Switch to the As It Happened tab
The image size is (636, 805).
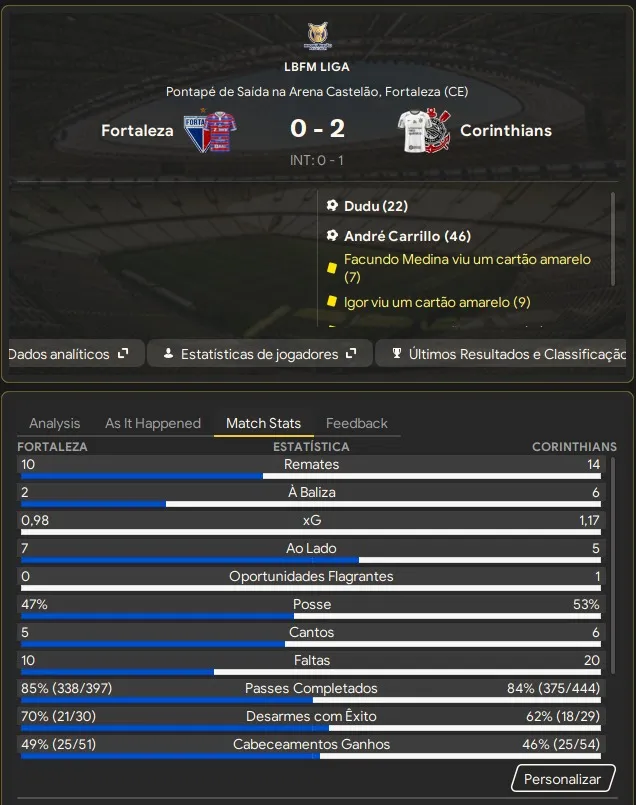(x=153, y=423)
